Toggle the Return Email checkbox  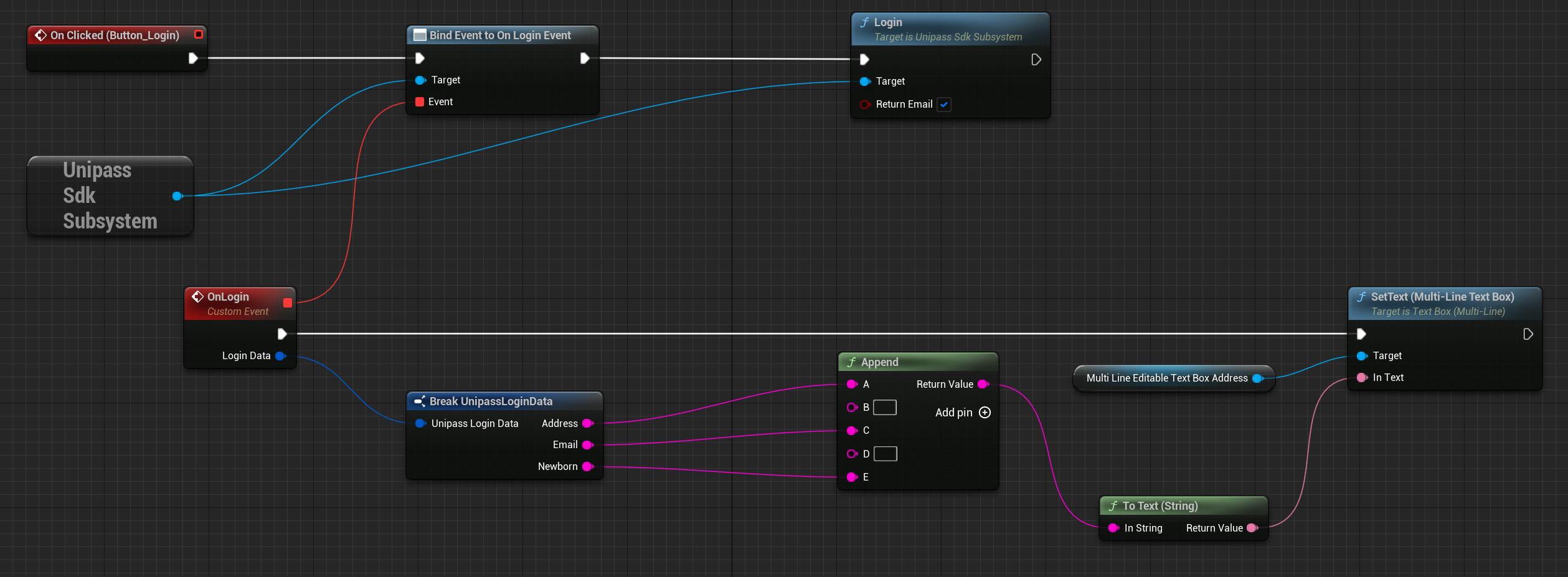(x=944, y=105)
